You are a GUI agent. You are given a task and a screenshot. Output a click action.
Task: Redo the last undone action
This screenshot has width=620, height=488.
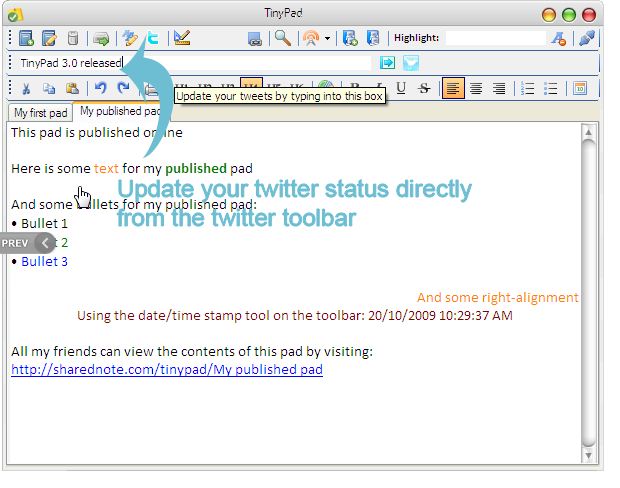pyautogui.click(x=124, y=88)
